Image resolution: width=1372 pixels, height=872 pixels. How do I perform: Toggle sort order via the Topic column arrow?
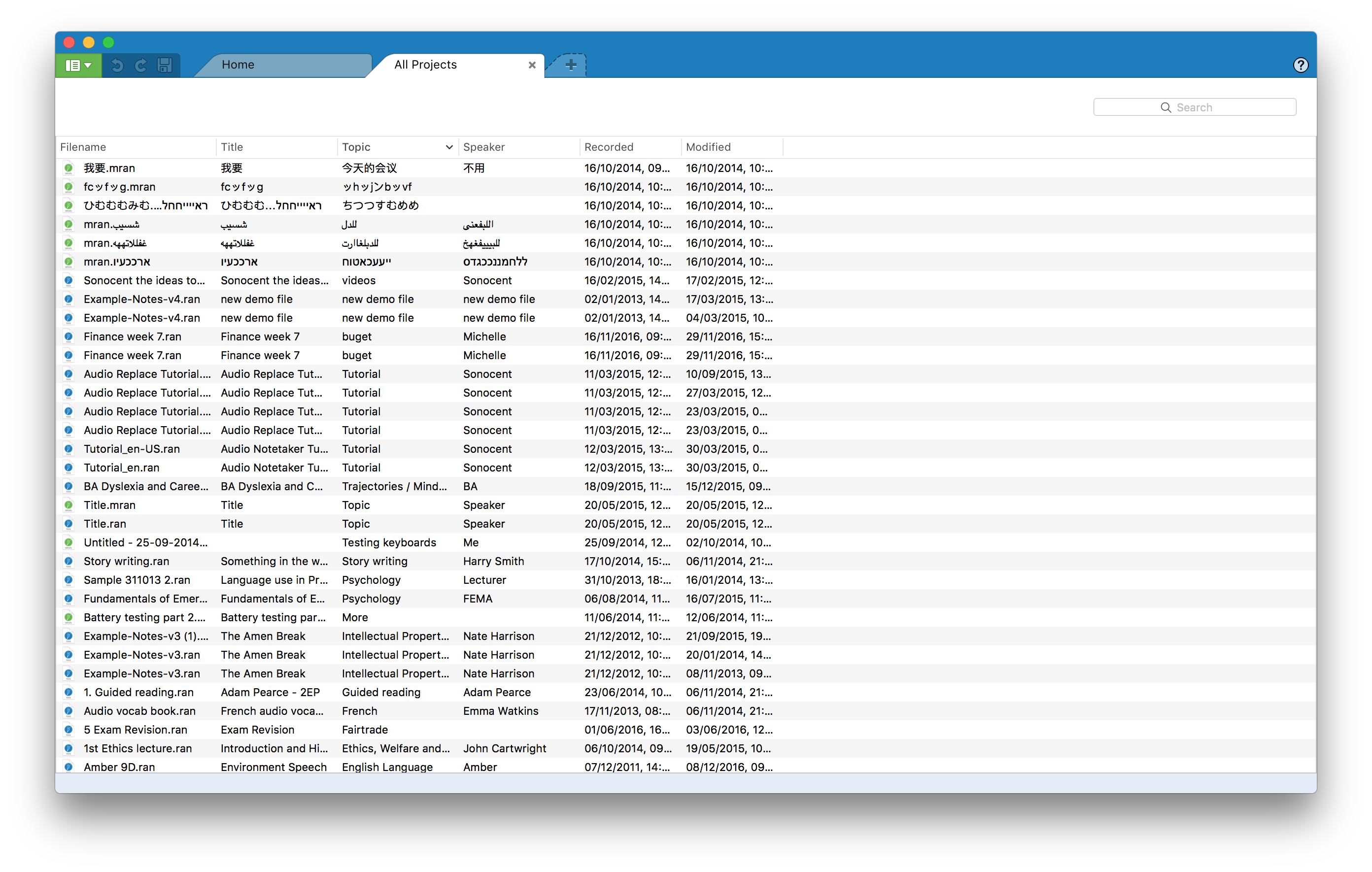449,147
